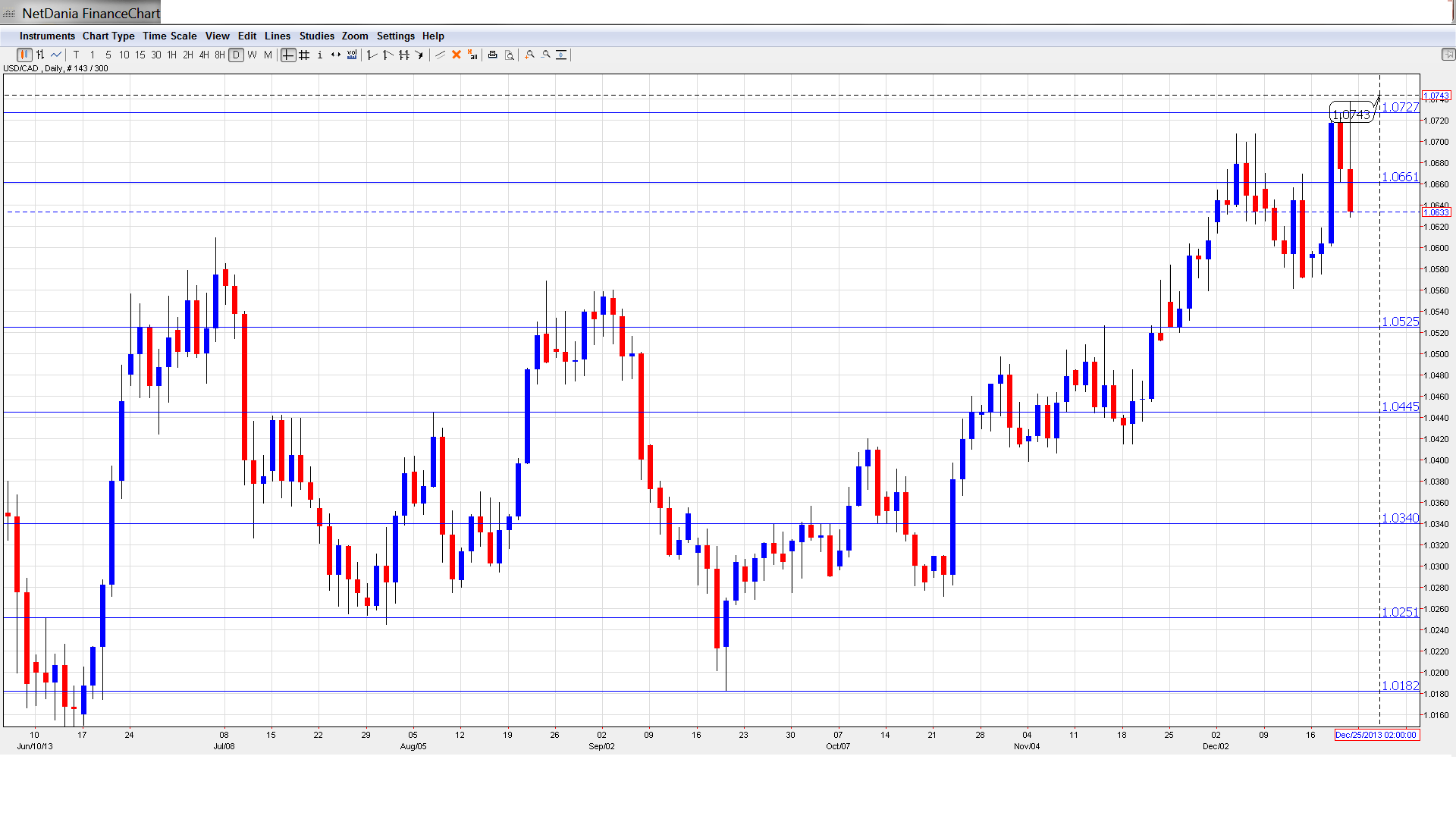Click the panel icon at top right corner
Image resolution: width=1456 pixels, height=819 pixels.
tap(1448, 55)
